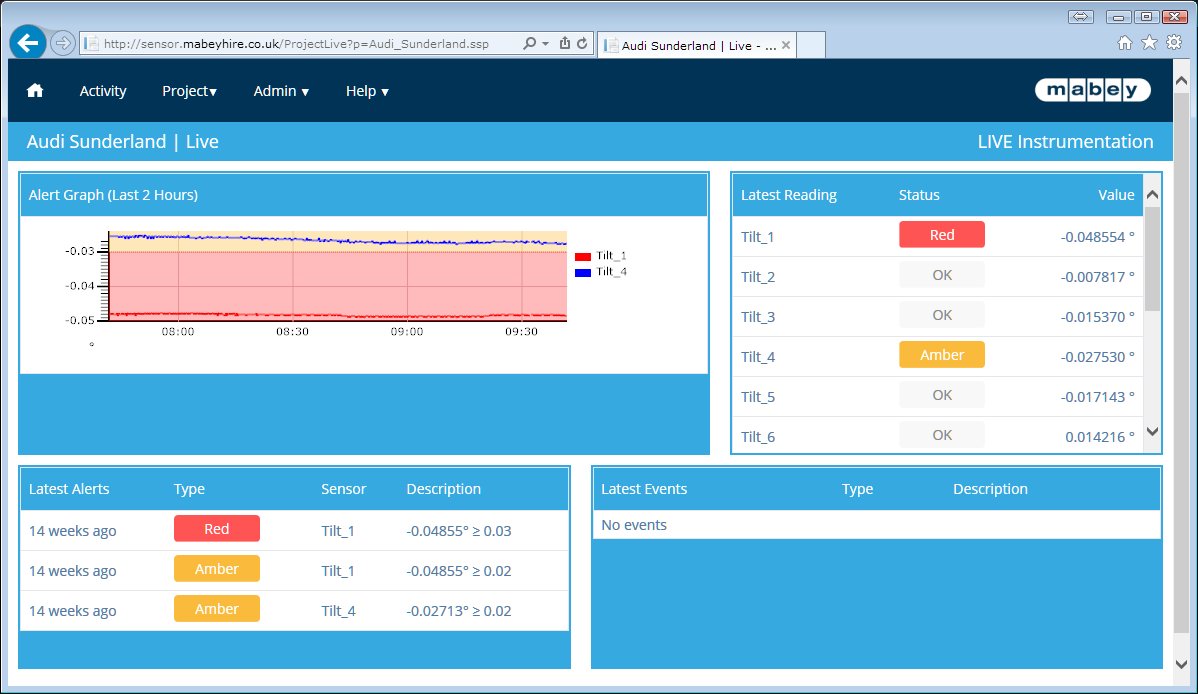Click the 09:00 time label on graph
Screen dimensions: 1198x694
(406, 332)
